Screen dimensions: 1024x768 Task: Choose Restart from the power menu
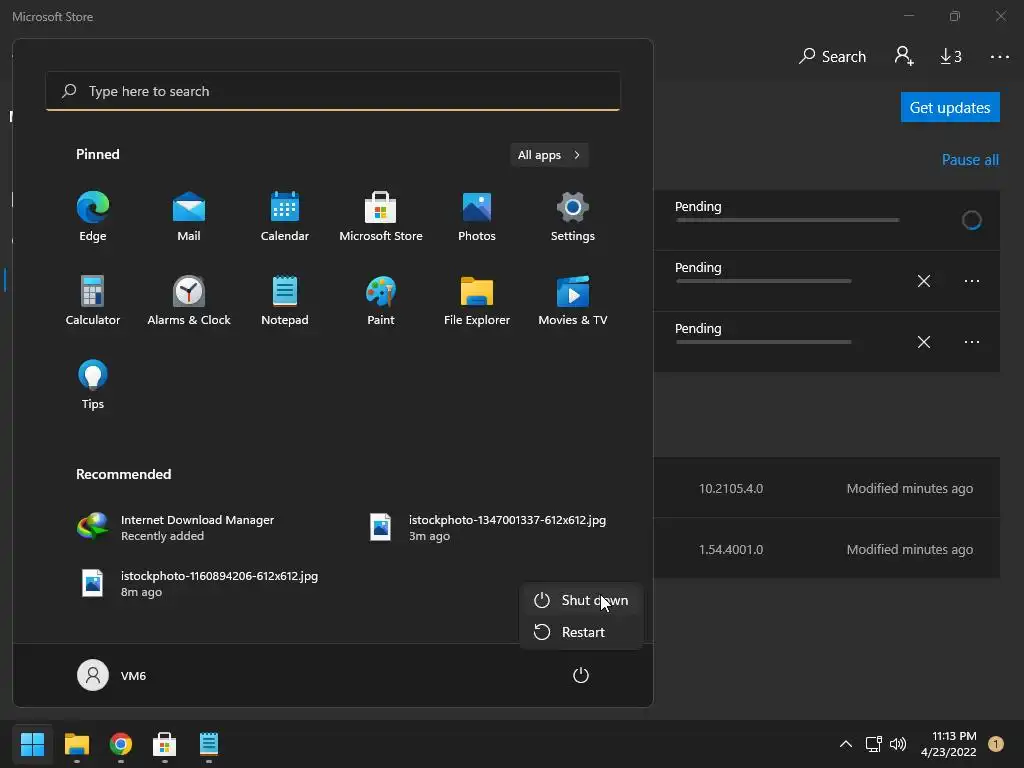click(x=581, y=632)
